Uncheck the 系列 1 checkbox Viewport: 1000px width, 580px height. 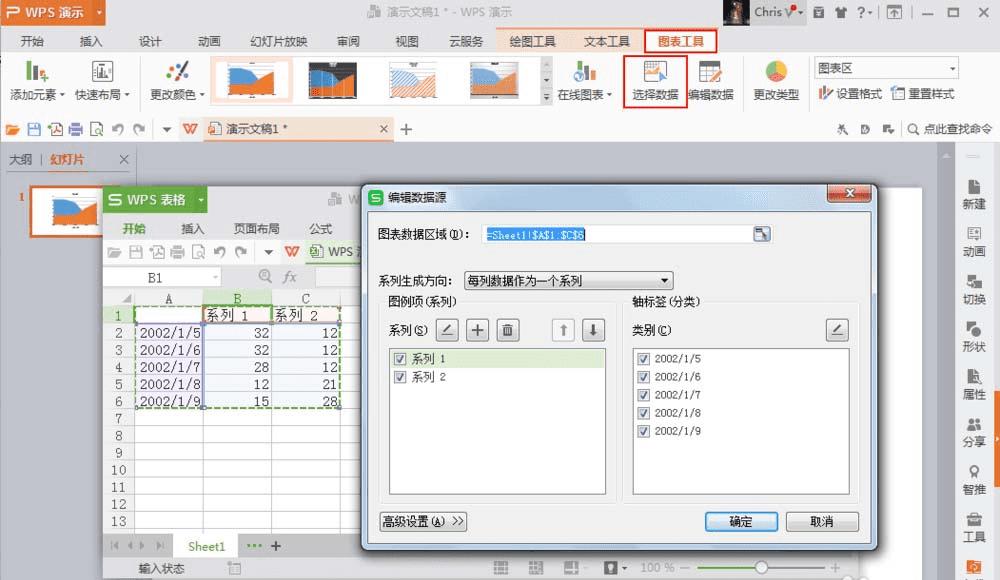pos(400,359)
